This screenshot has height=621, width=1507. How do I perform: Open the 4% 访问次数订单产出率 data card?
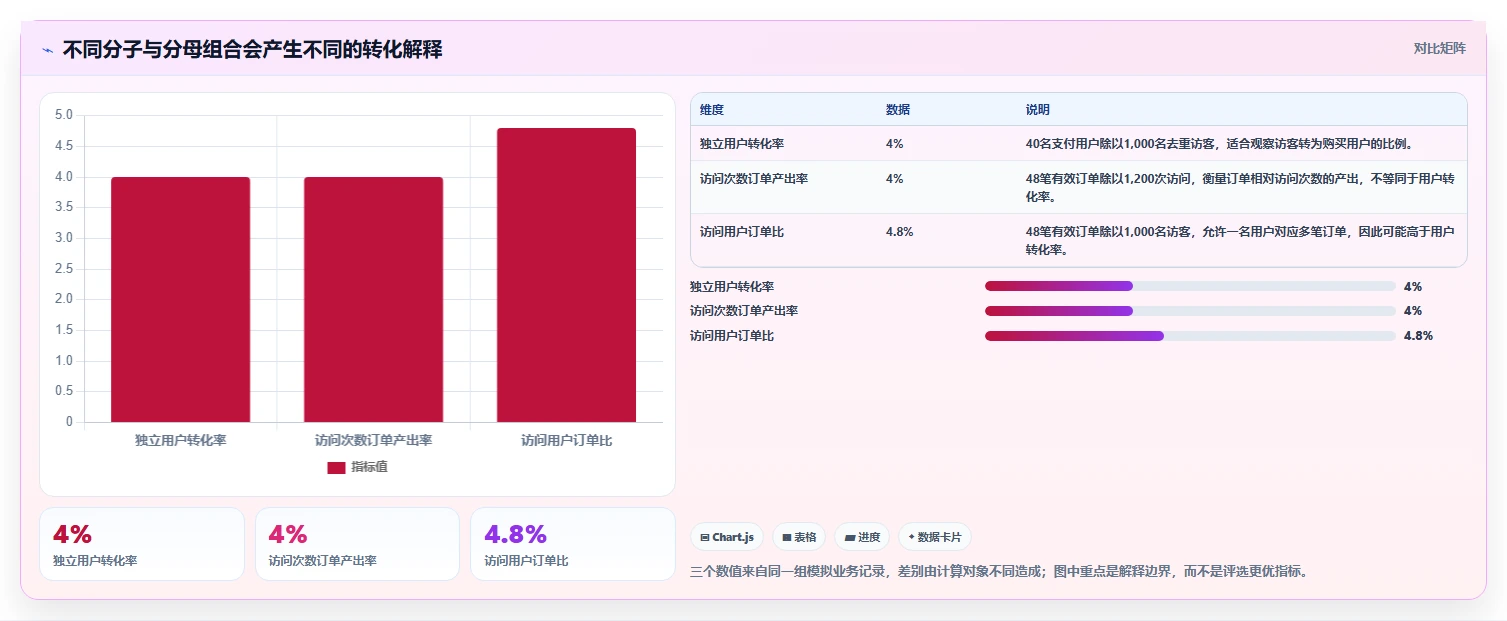(357, 544)
